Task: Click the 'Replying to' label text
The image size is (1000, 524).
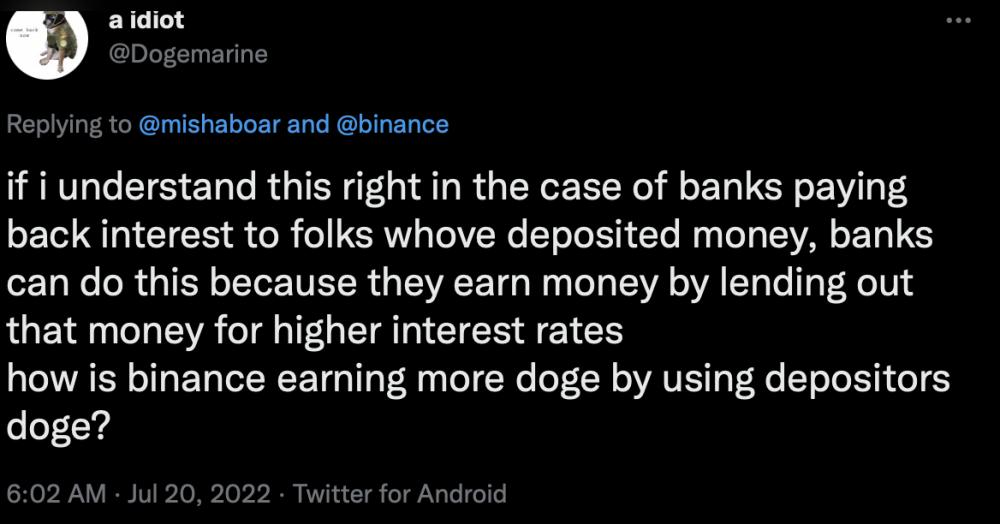Action: click(x=69, y=124)
